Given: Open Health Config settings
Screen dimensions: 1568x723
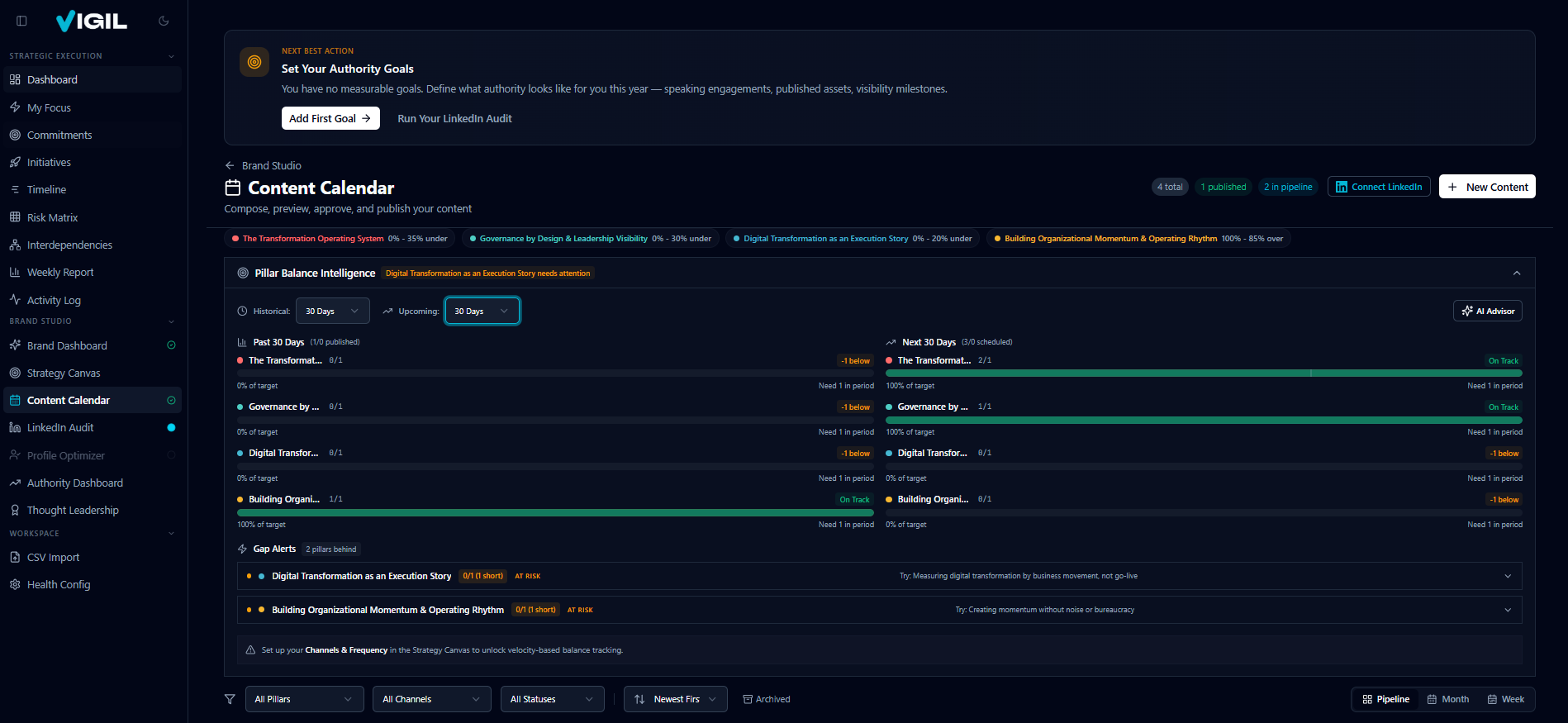Looking at the screenshot, I should 59,584.
